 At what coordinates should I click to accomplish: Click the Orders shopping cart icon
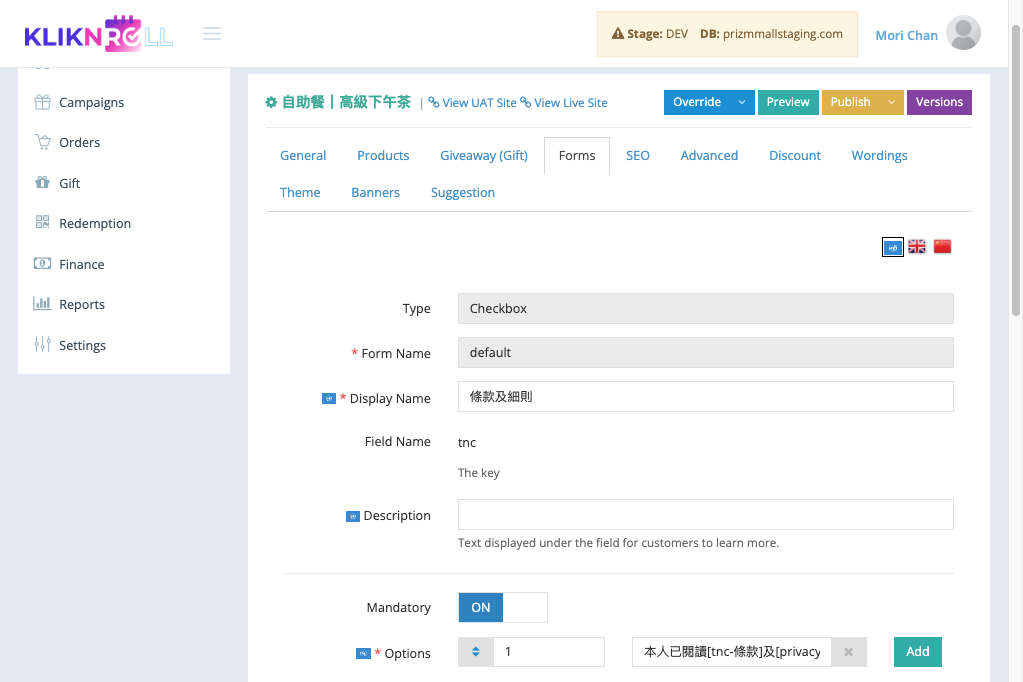coord(42,142)
